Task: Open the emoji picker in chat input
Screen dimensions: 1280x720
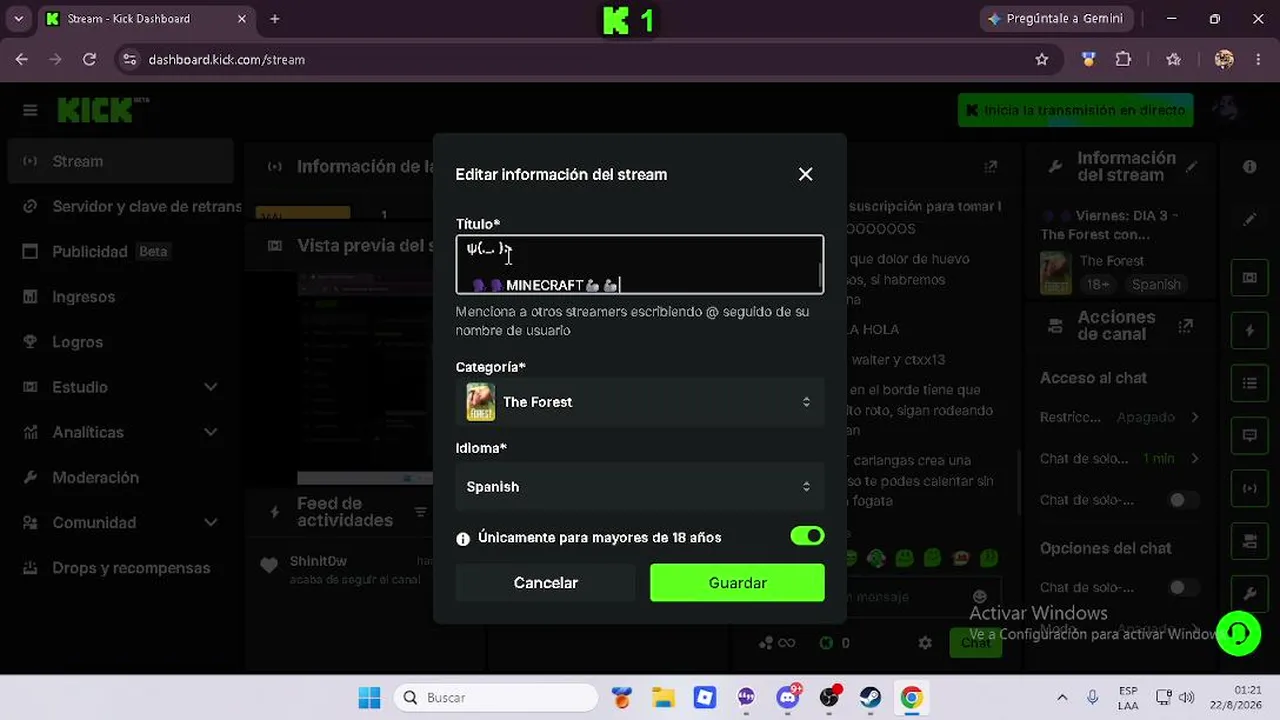Action: click(x=980, y=597)
